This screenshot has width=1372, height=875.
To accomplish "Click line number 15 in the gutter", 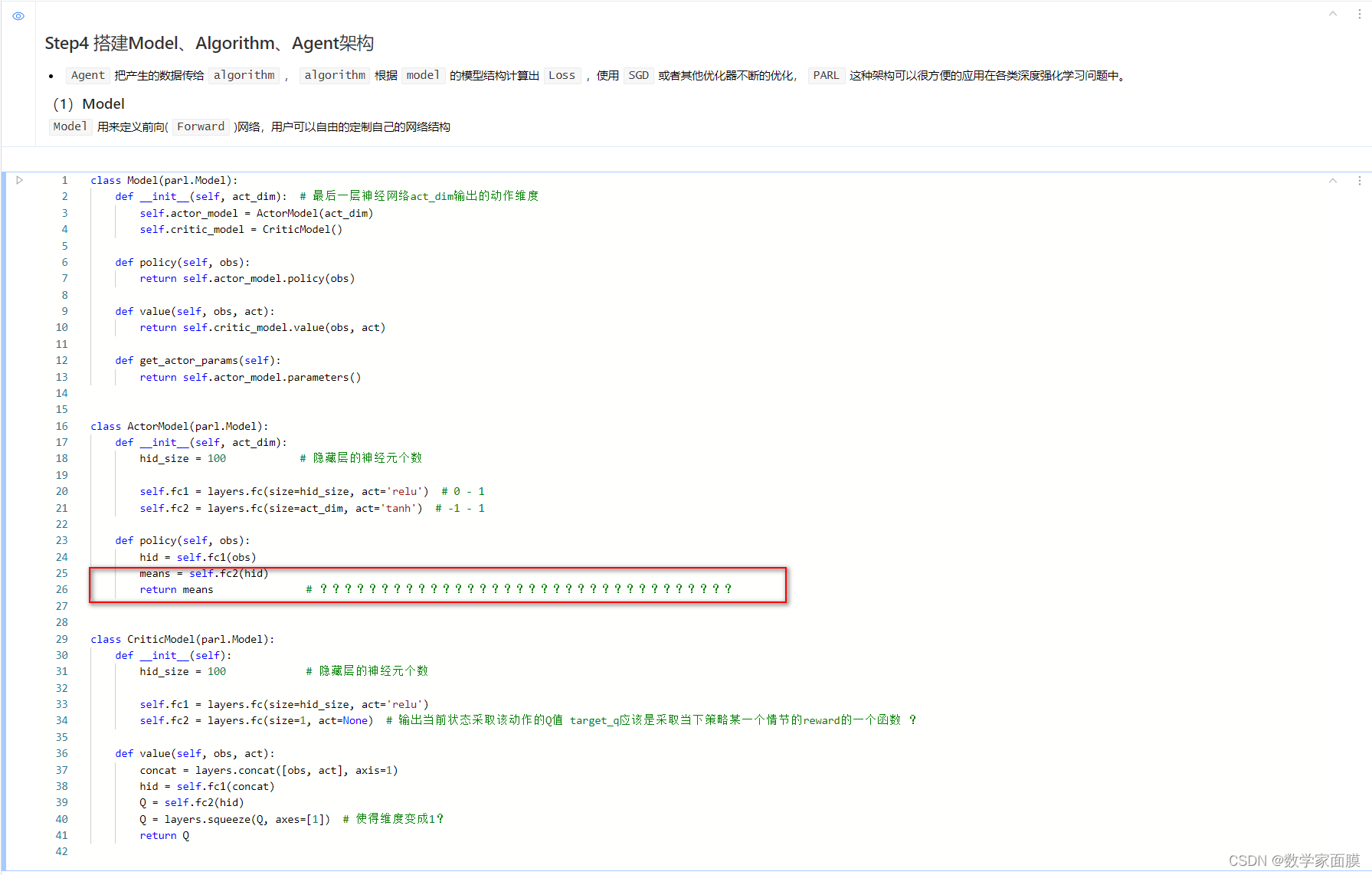I will [62, 409].
